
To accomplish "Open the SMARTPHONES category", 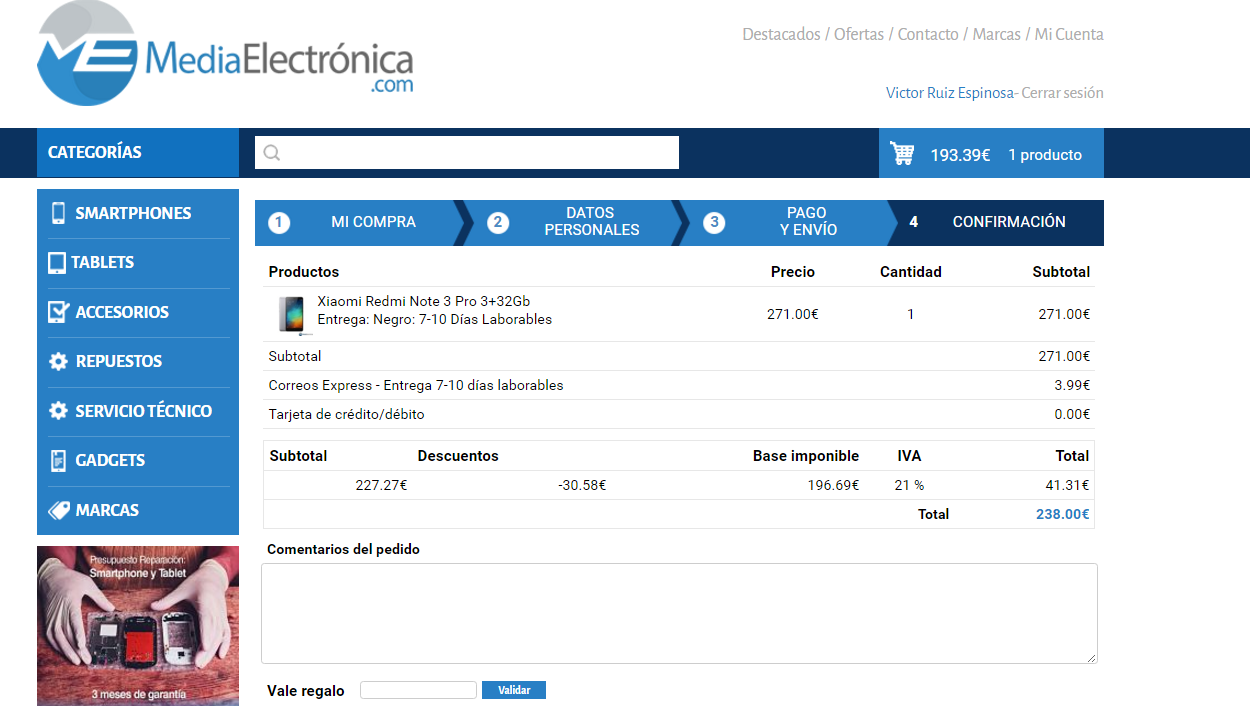I will [x=133, y=213].
